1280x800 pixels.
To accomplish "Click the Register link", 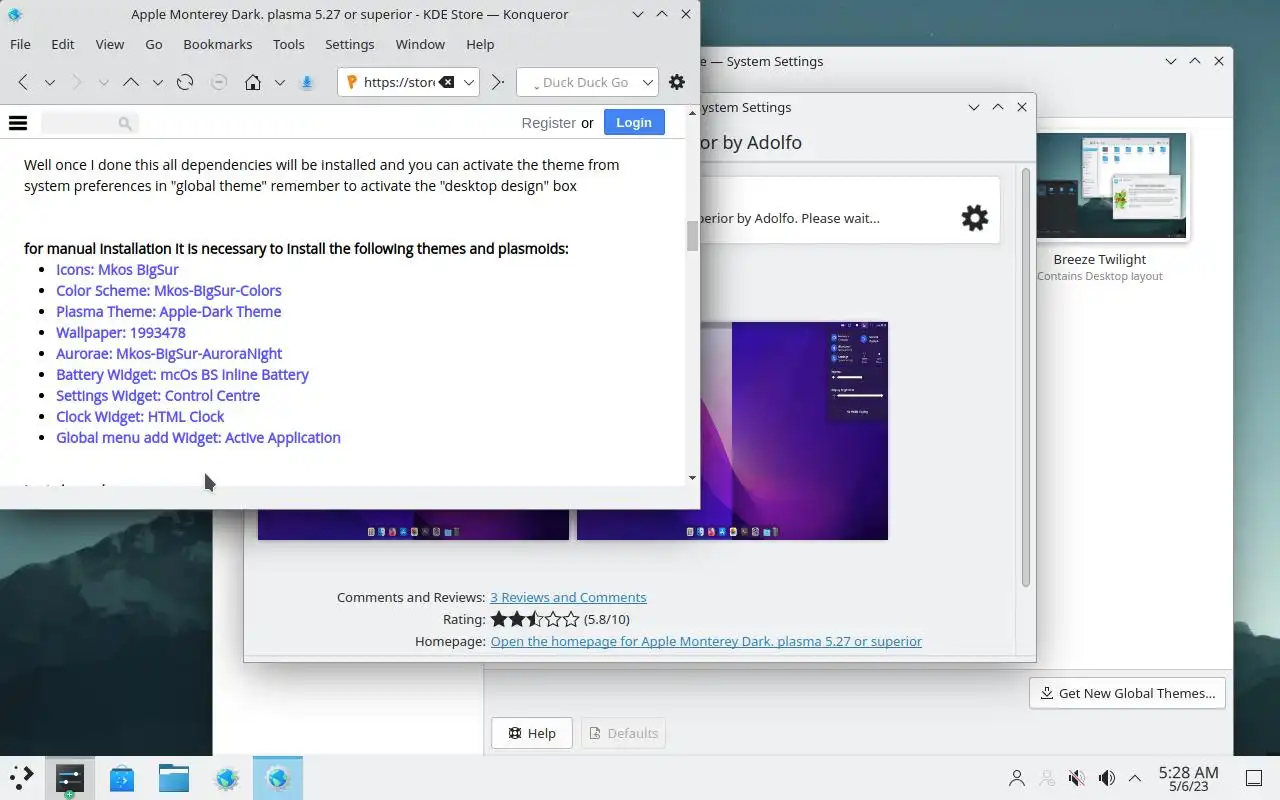I will click(548, 123).
